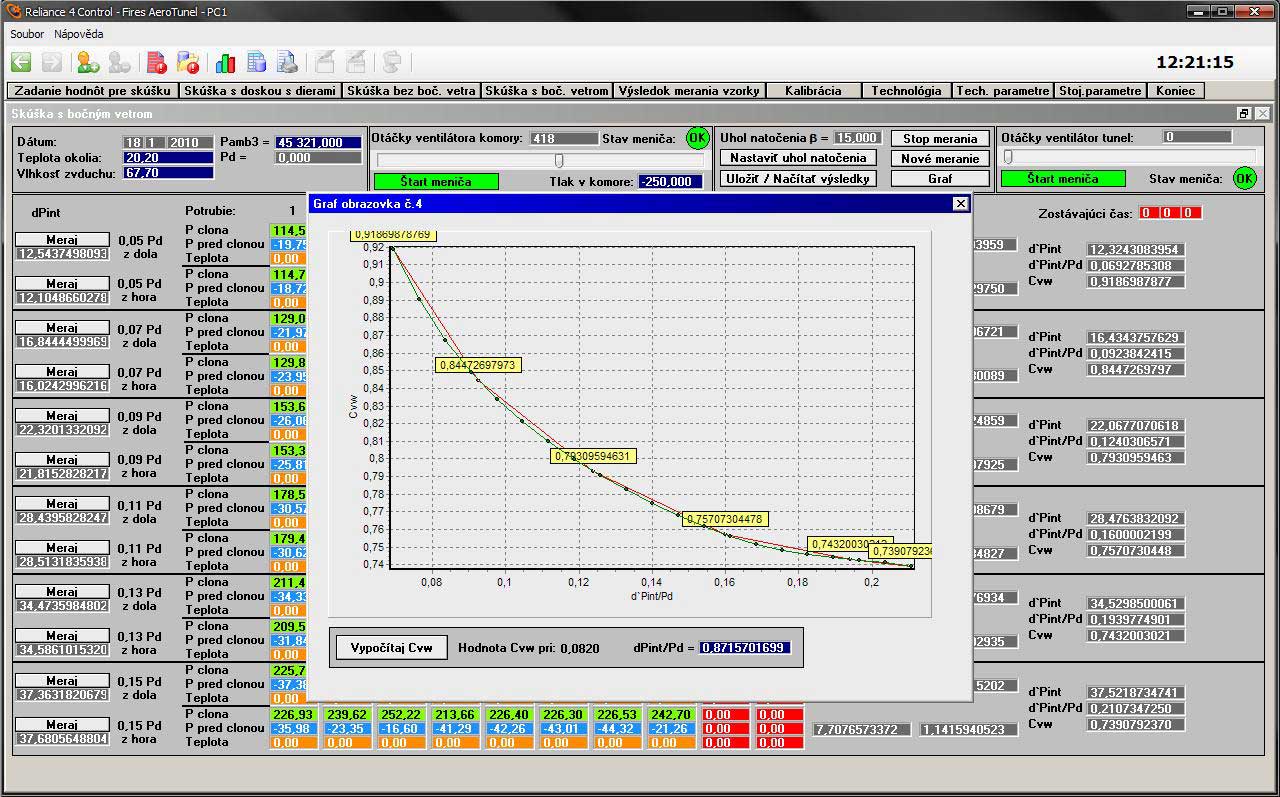1280x797 pixels.
Task: Click the Stop merania button
Action: point(939,139)
